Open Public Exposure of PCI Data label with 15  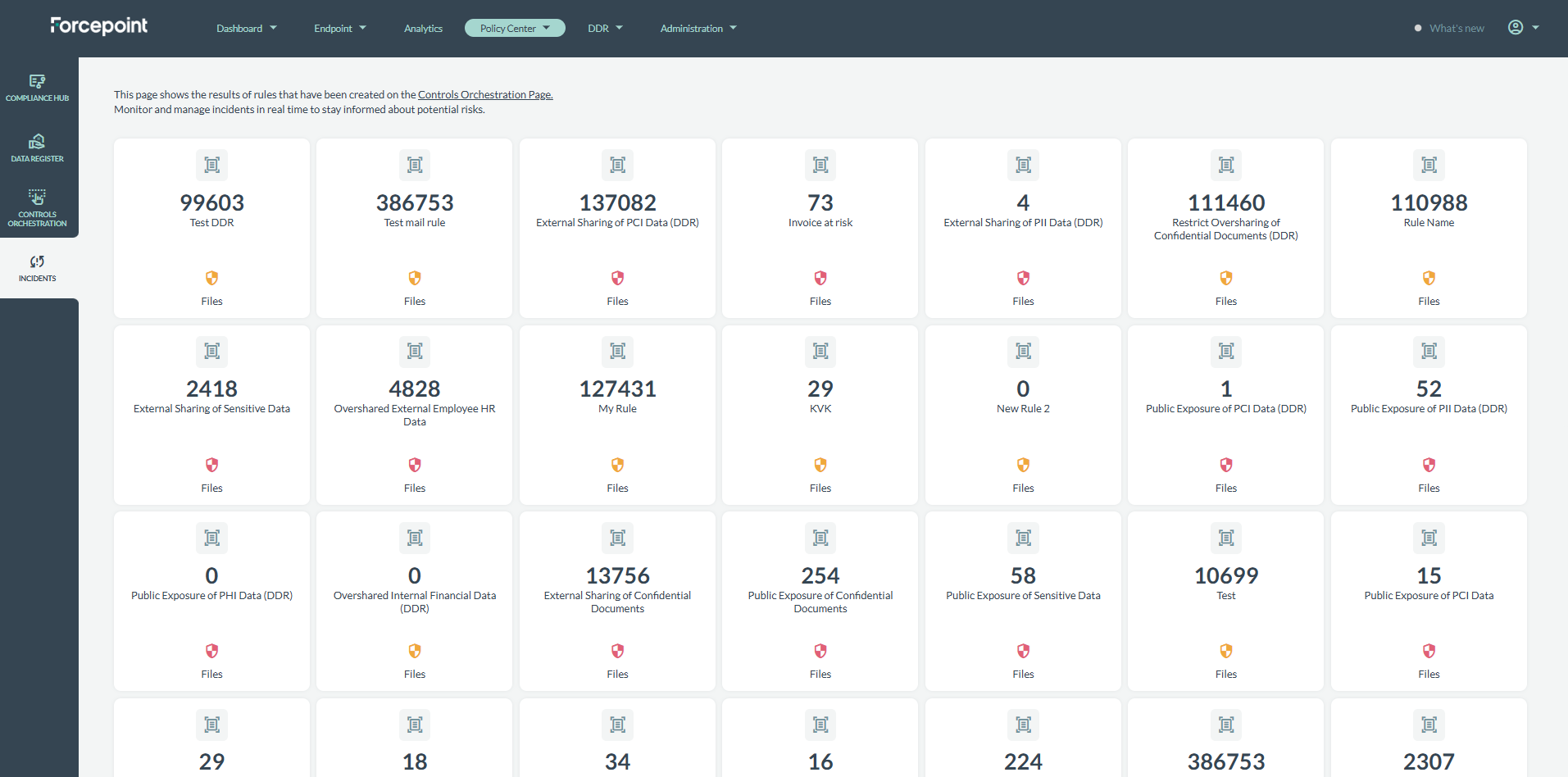tap(1429, 595)
